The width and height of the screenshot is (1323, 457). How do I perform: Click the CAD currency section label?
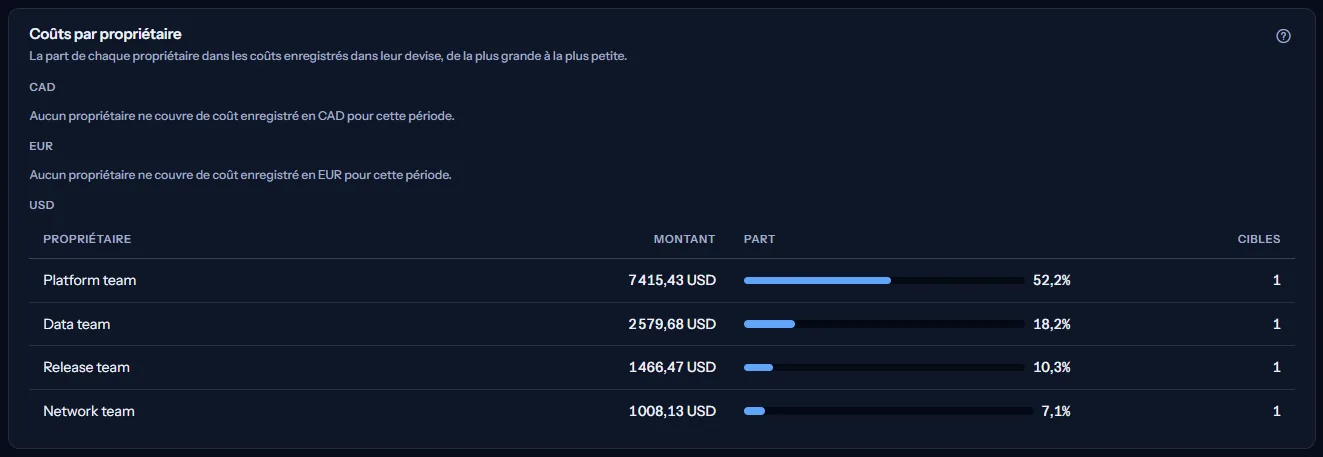[x=42, y=87]
